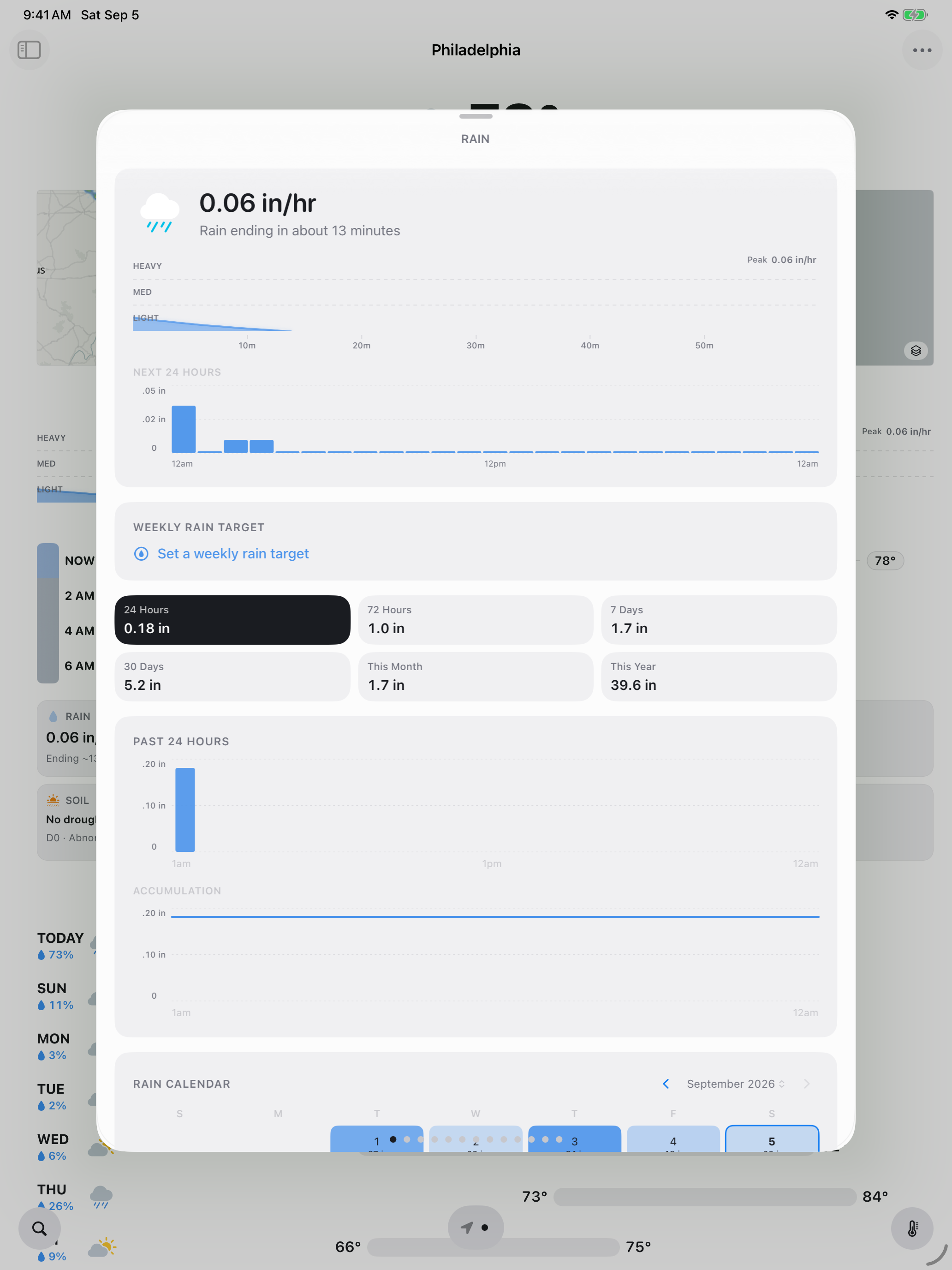The height and width of the screenshot is (1270, 952).
Task: Tap the sheet grabber handle above RAIN
Action: tap(476, 116)
